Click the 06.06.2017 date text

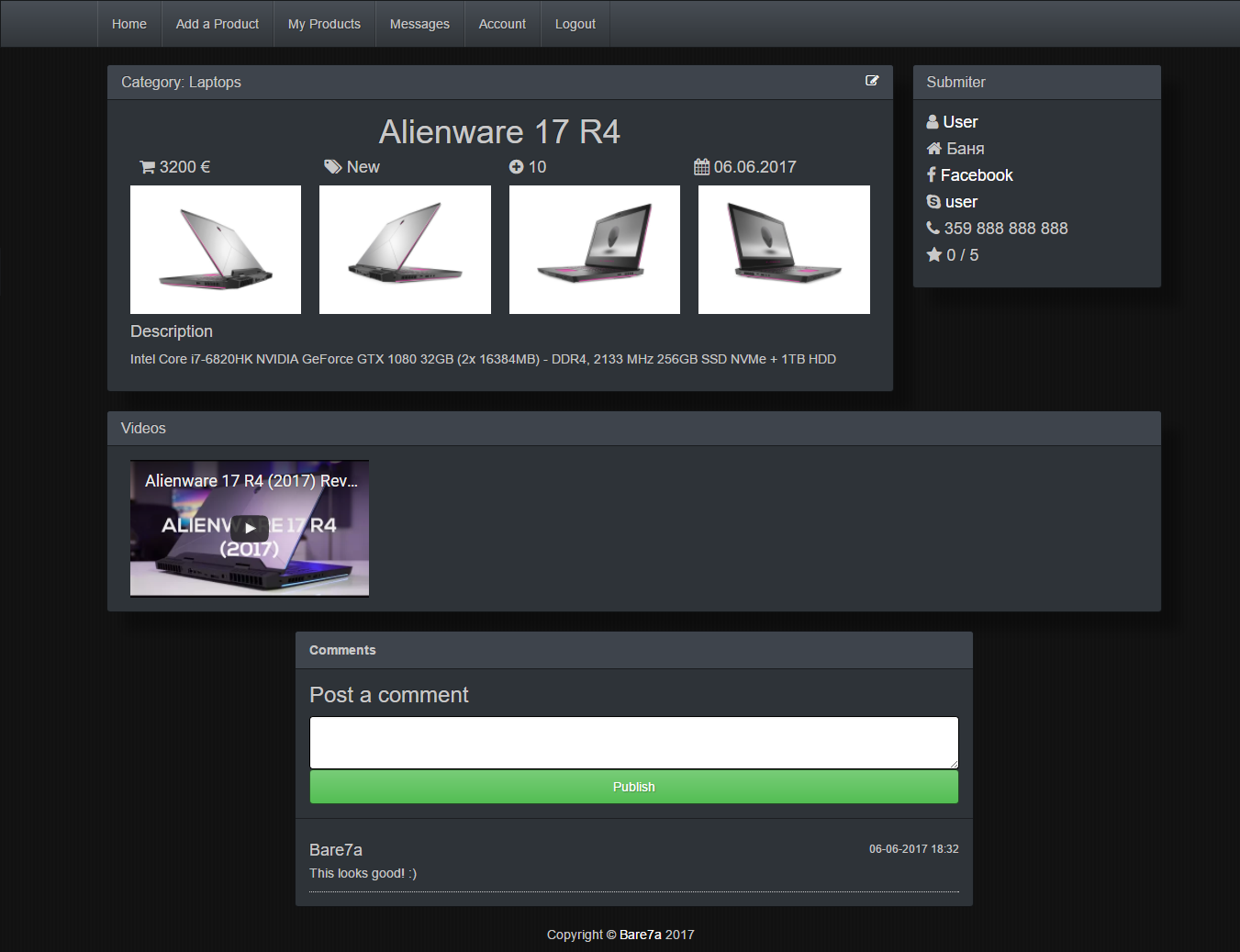click(x=755, y=167)
